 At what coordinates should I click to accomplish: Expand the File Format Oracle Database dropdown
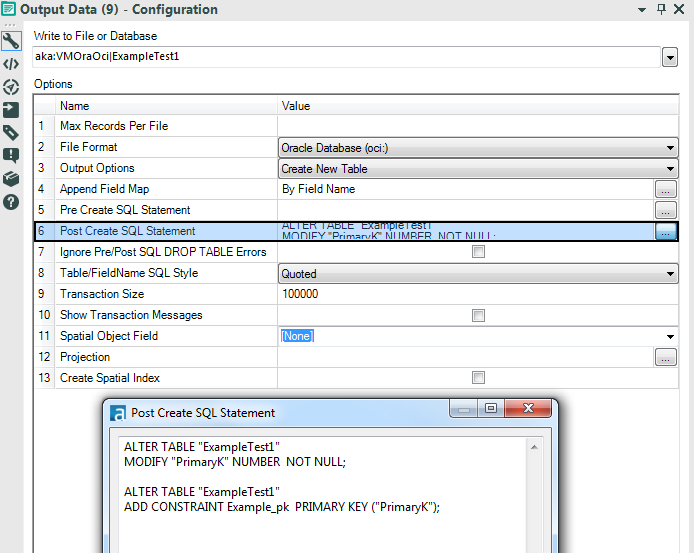coord(670,148)
